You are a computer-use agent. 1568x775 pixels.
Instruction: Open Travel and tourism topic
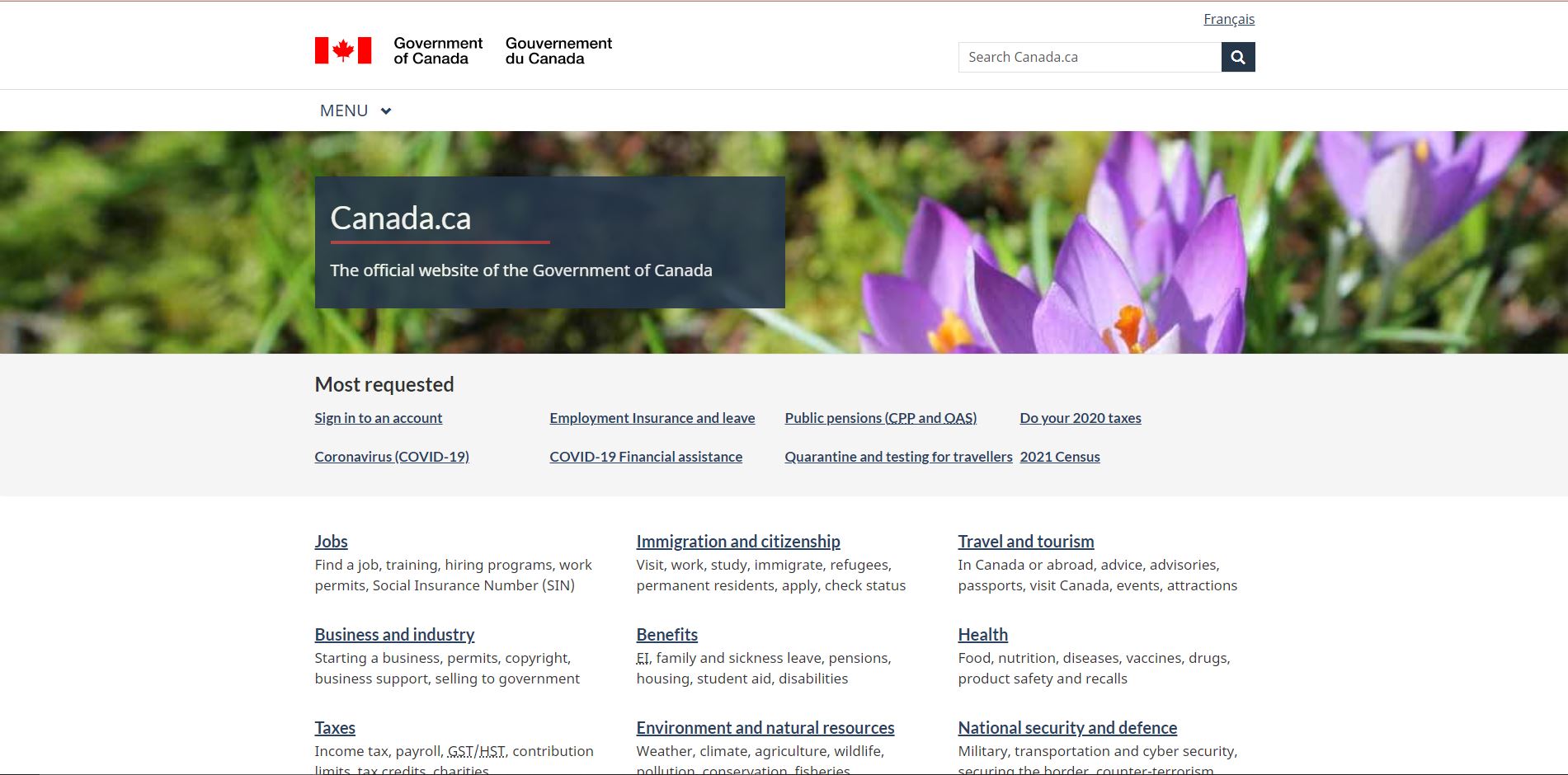coord(1026,542)
